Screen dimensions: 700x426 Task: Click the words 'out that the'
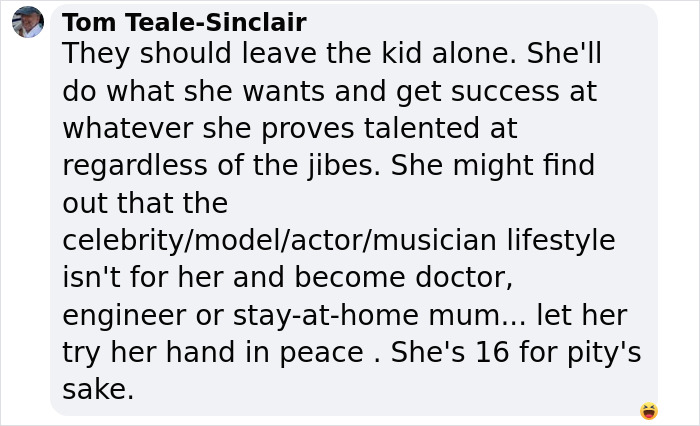pos(145,203)
